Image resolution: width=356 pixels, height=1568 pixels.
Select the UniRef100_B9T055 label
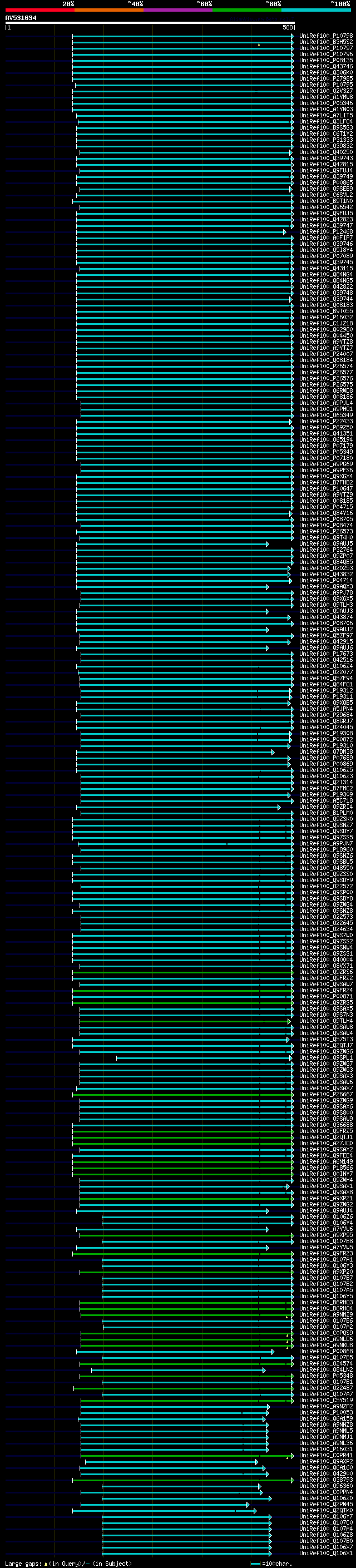click(326, 311)
